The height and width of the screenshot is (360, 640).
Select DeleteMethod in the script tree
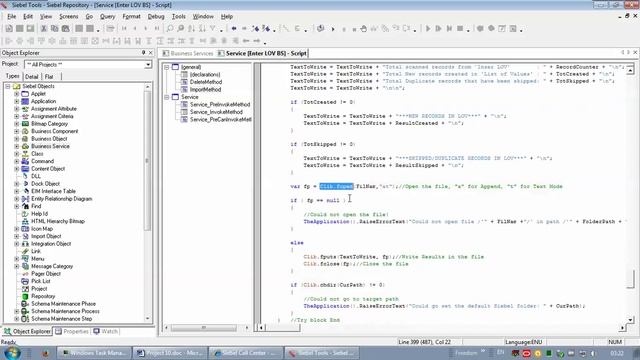coord(206,82)
